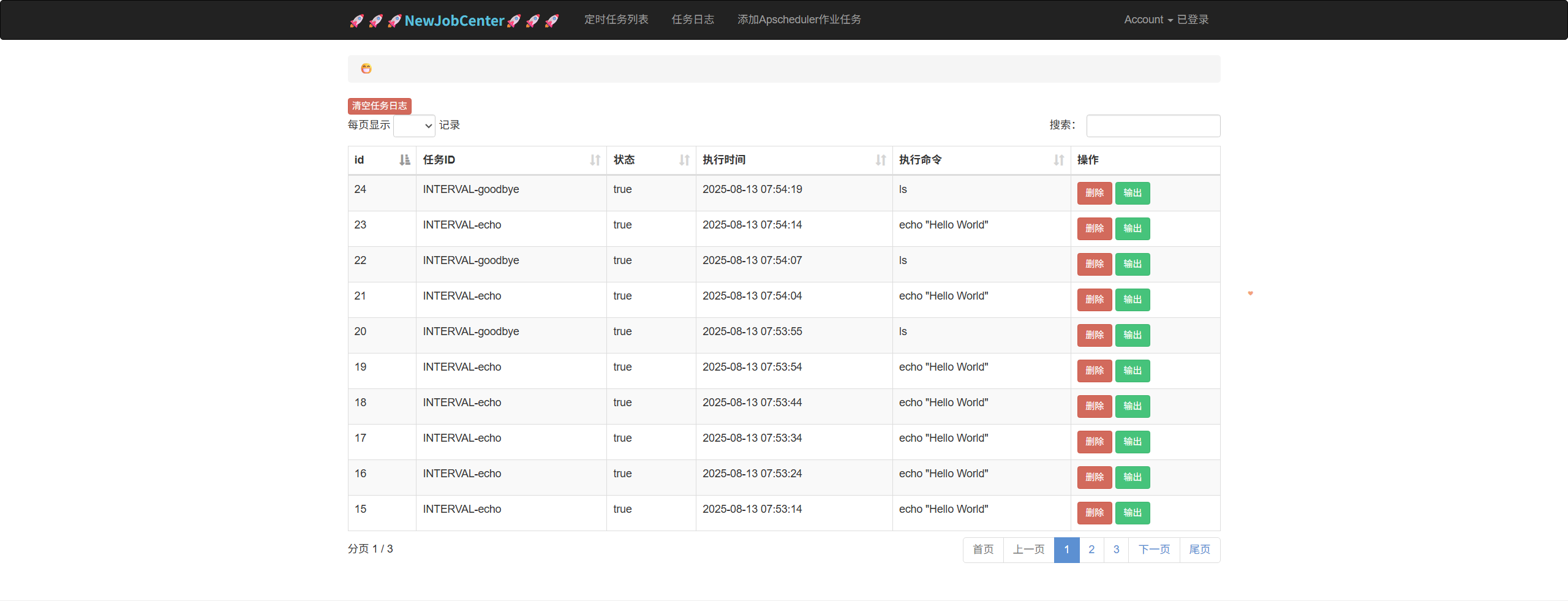The width and height of the screenshot is (1568, 601).
Task: Delete log row with id 21
Action: 1095,300
